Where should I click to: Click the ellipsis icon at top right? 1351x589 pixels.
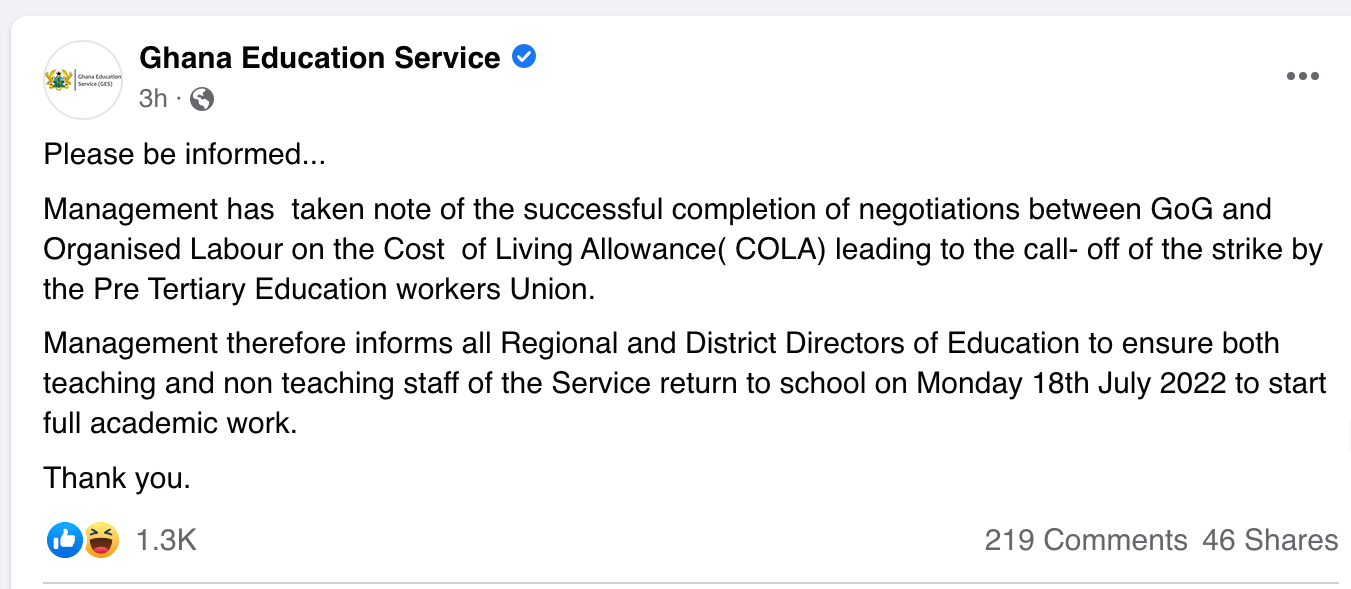[1302, 76]
